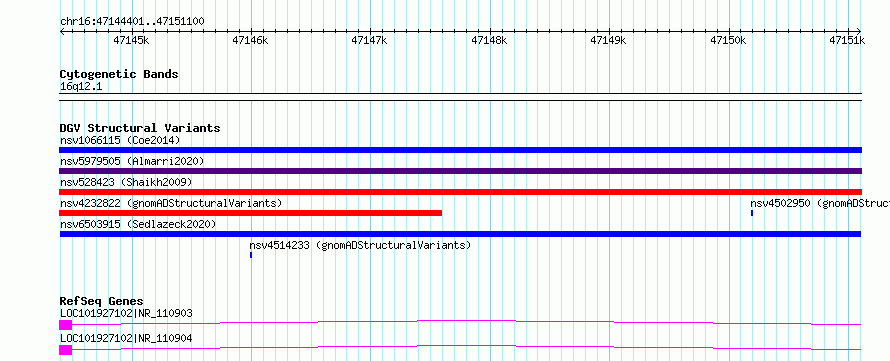Select the DGV Structural Variants track title
Viewport: 890px width, 361px height.
click(x=140, y=128)
